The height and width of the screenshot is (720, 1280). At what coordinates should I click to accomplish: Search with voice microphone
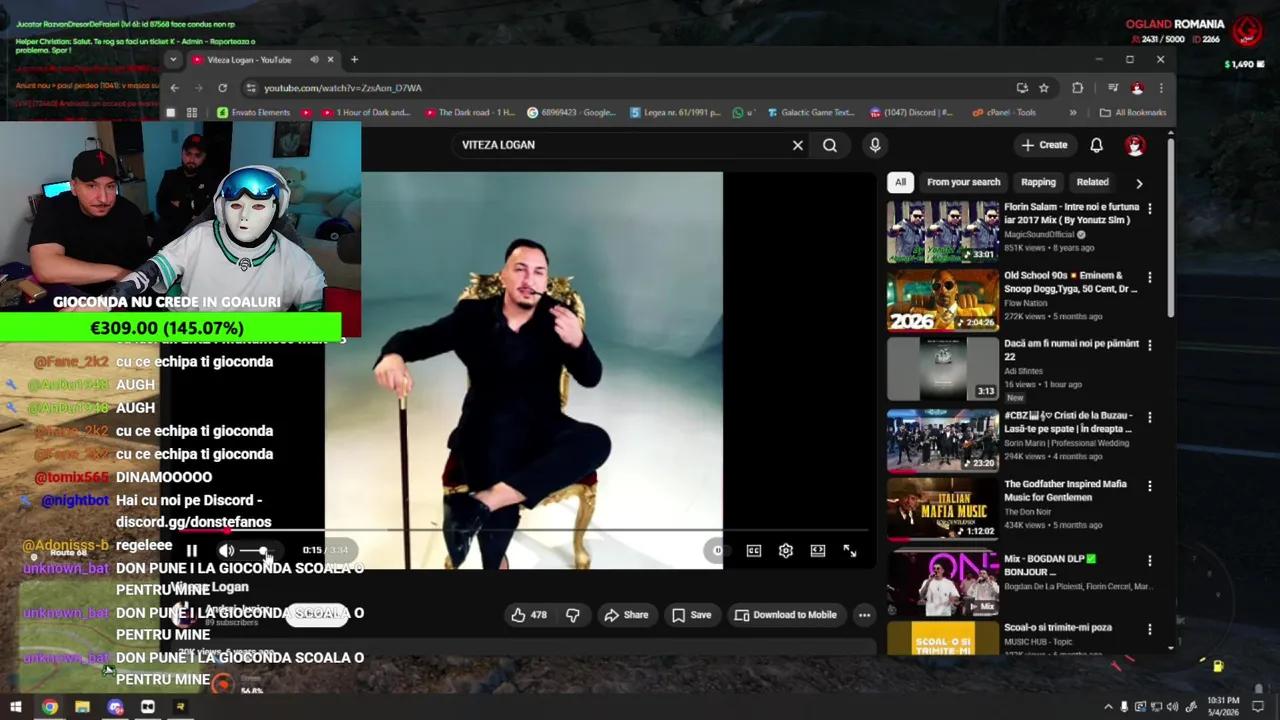pos(875,145)
